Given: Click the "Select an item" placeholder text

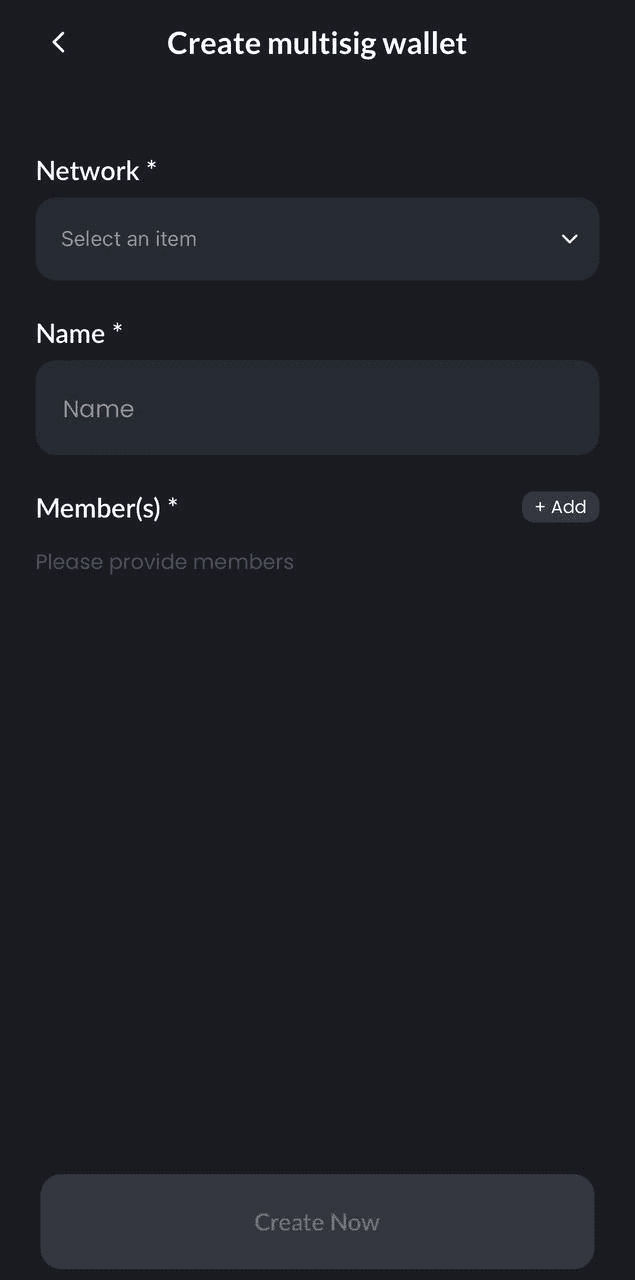Looking at the screenshot, I should point(129,239).
